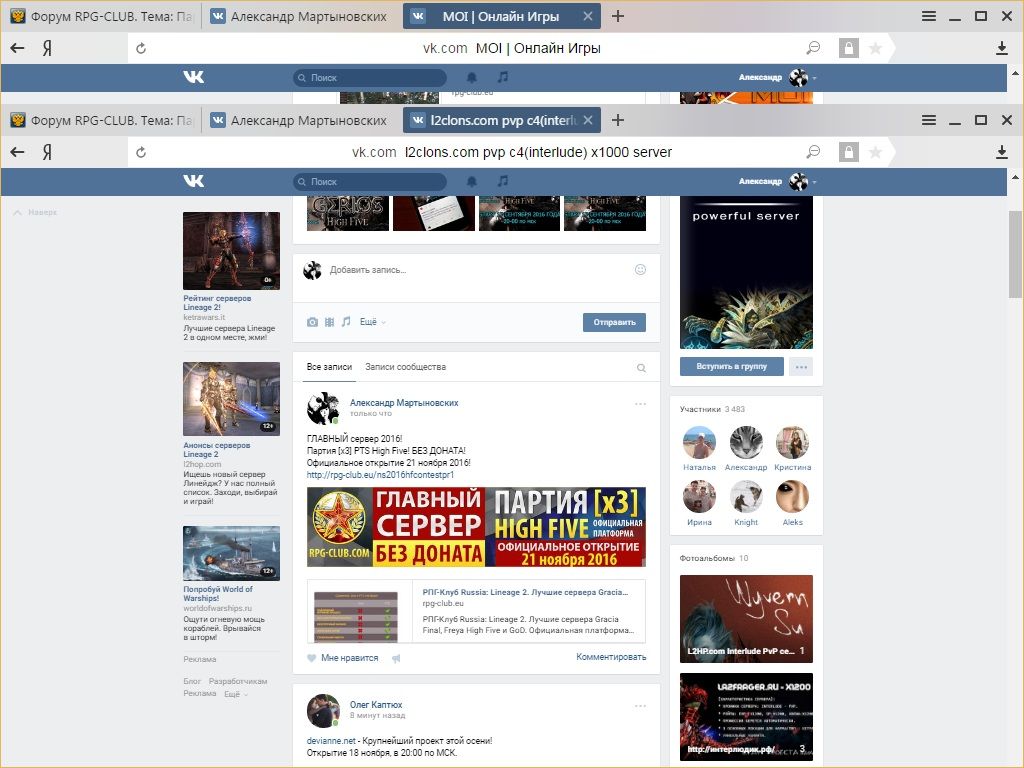Viewport: 1024px width, 768px height.
Task: Open browser menu in the MOI window
Action: pyautogui.click(x=929, y=16)
